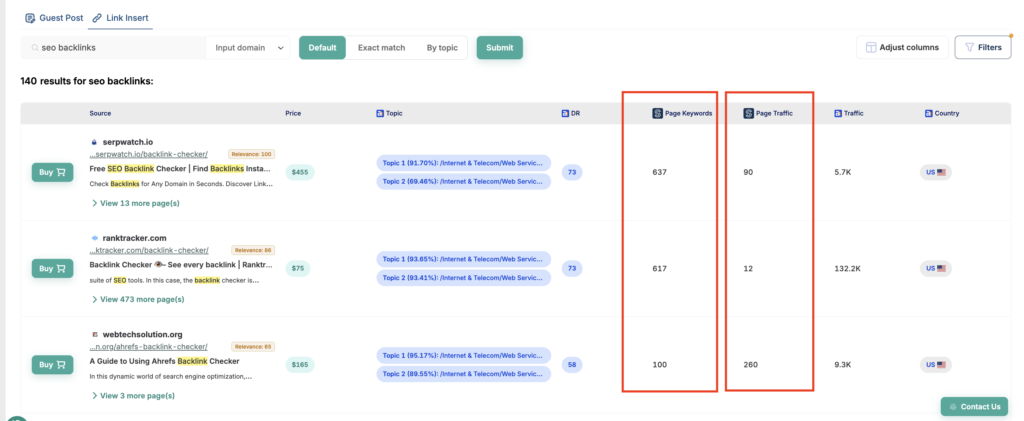
Task: Open the webtechsolution ahrefs-backlink-checker URL
Action: (148, 347)
